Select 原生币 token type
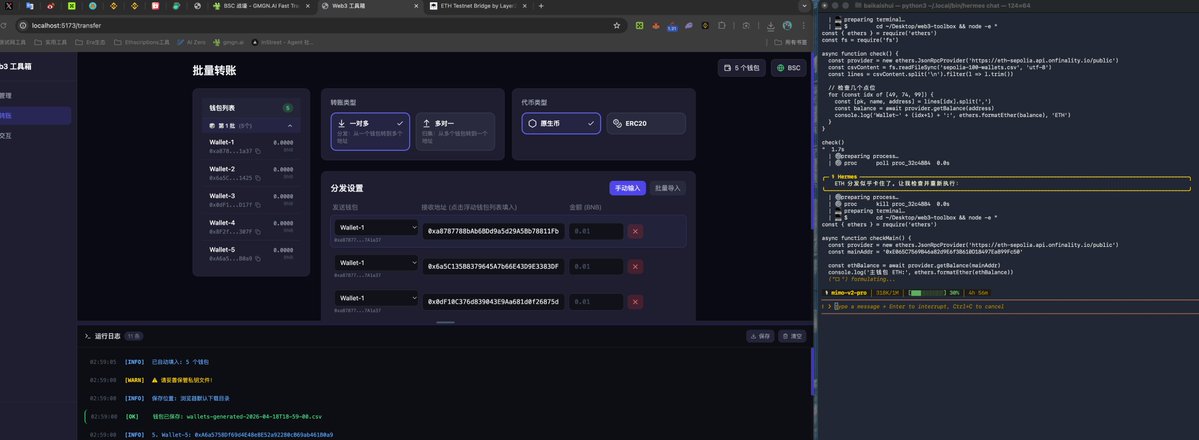The height and width of the screenshot is (440, 1199). [x=561, y=123]
